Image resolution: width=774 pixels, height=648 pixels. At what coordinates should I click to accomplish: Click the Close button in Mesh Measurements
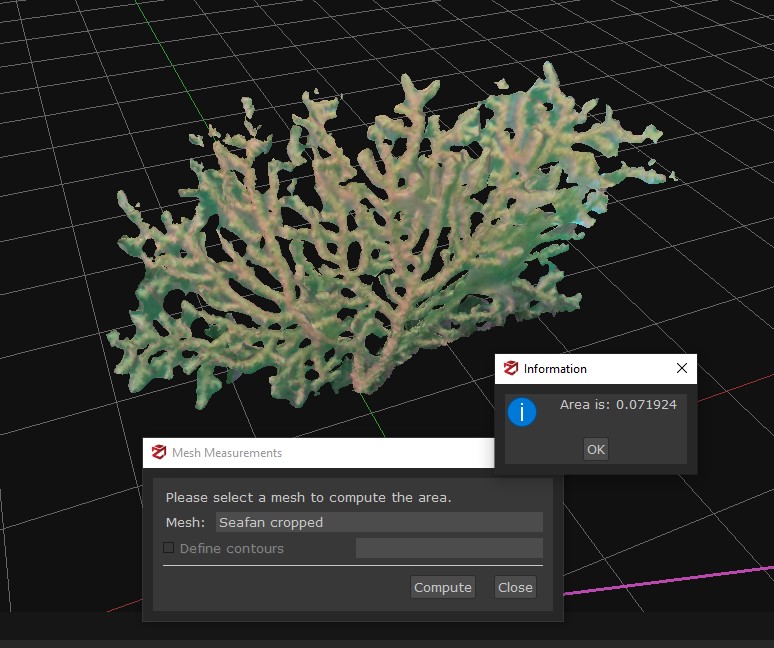[515, 587]
